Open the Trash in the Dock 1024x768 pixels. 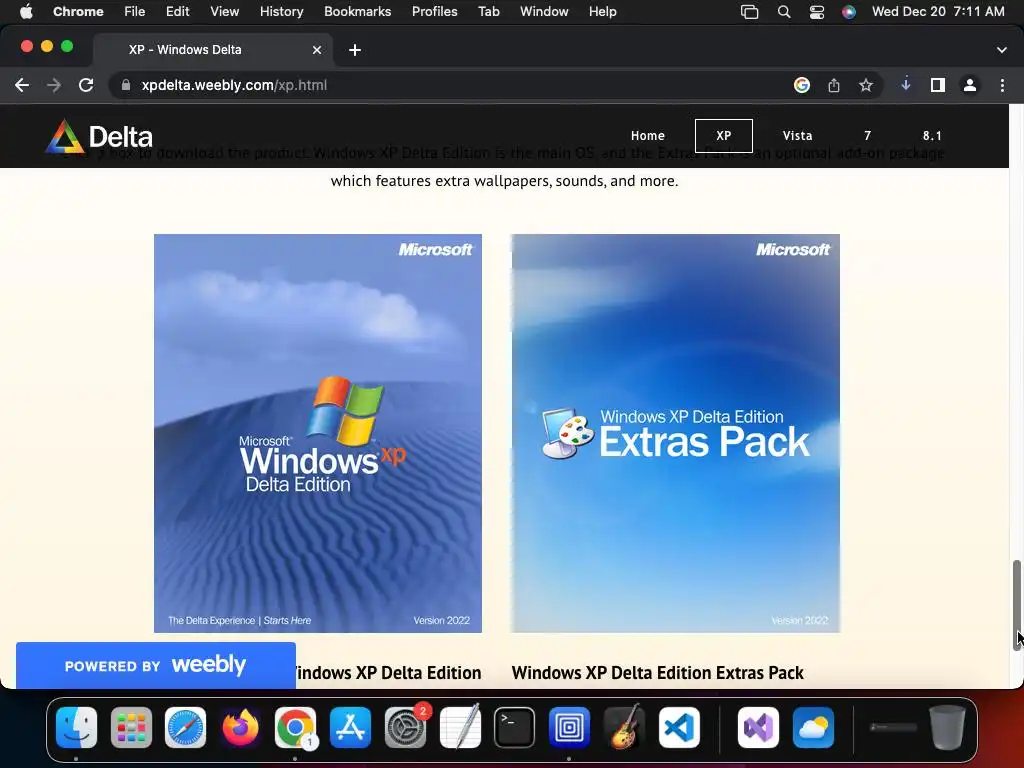tap(947, 727)
